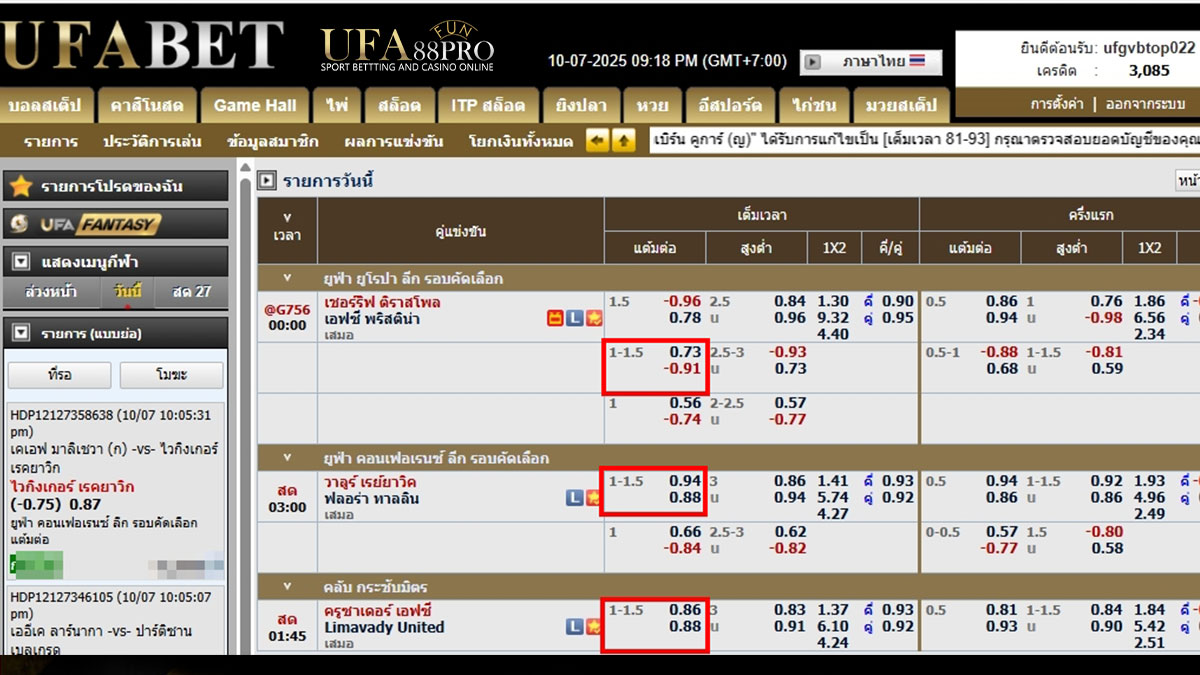The image size is (1200, 675).
Task: Favorite the วาลูร์ เรย์ยาวิค match star
Action: [x=593, y=498]
